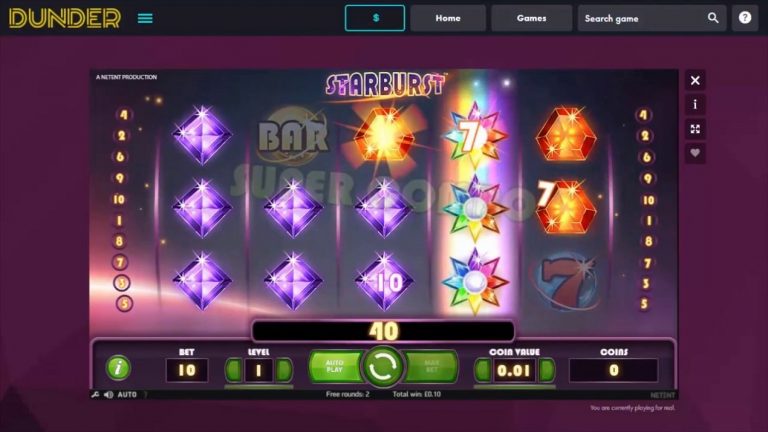Add Starburst to favorites with heart icon
This screenshot has width=768, height=432.
[x=695, y=153]
